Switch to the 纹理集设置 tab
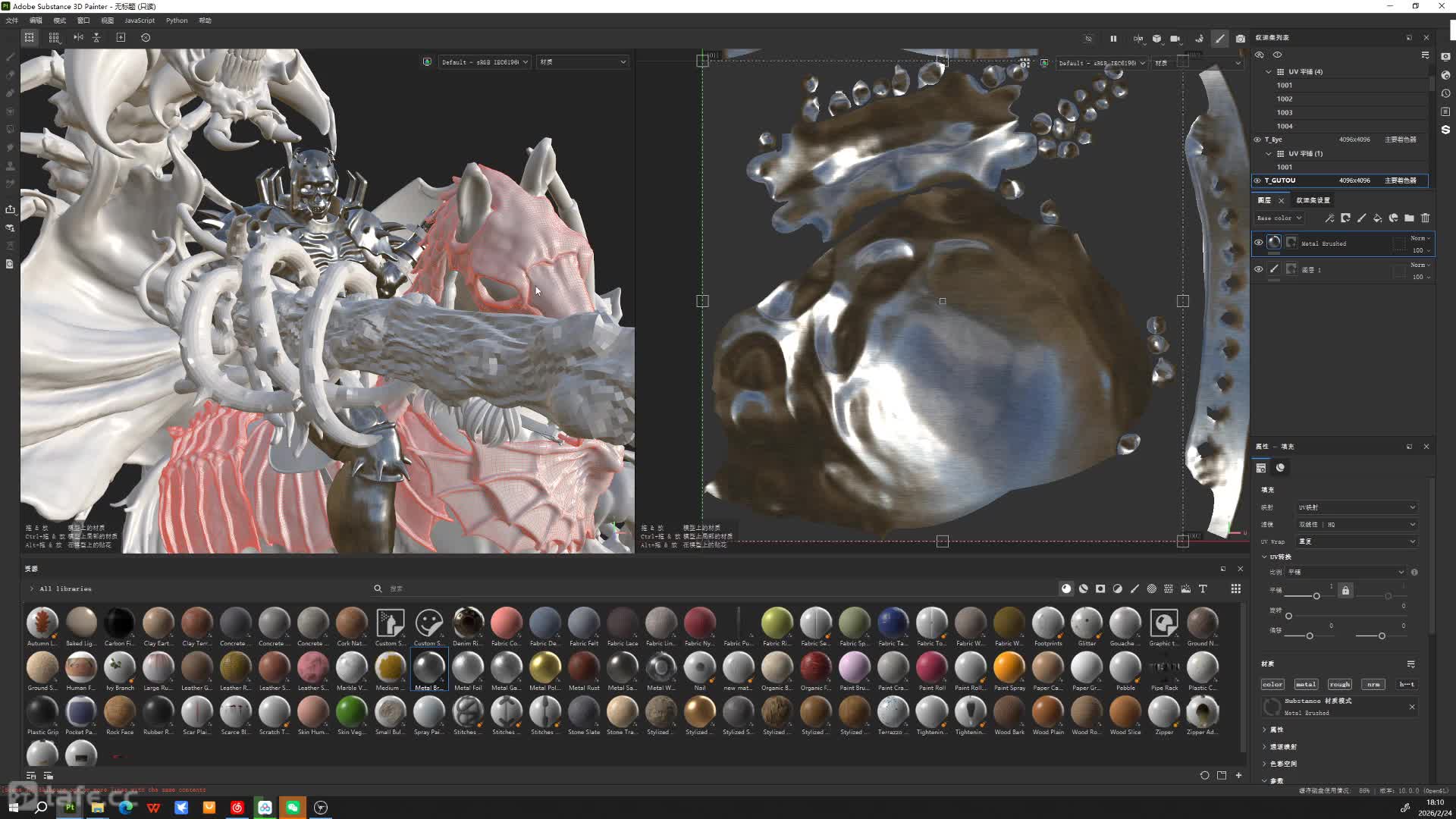Viewport: 1456px width, 819px height. point(1313,200)
